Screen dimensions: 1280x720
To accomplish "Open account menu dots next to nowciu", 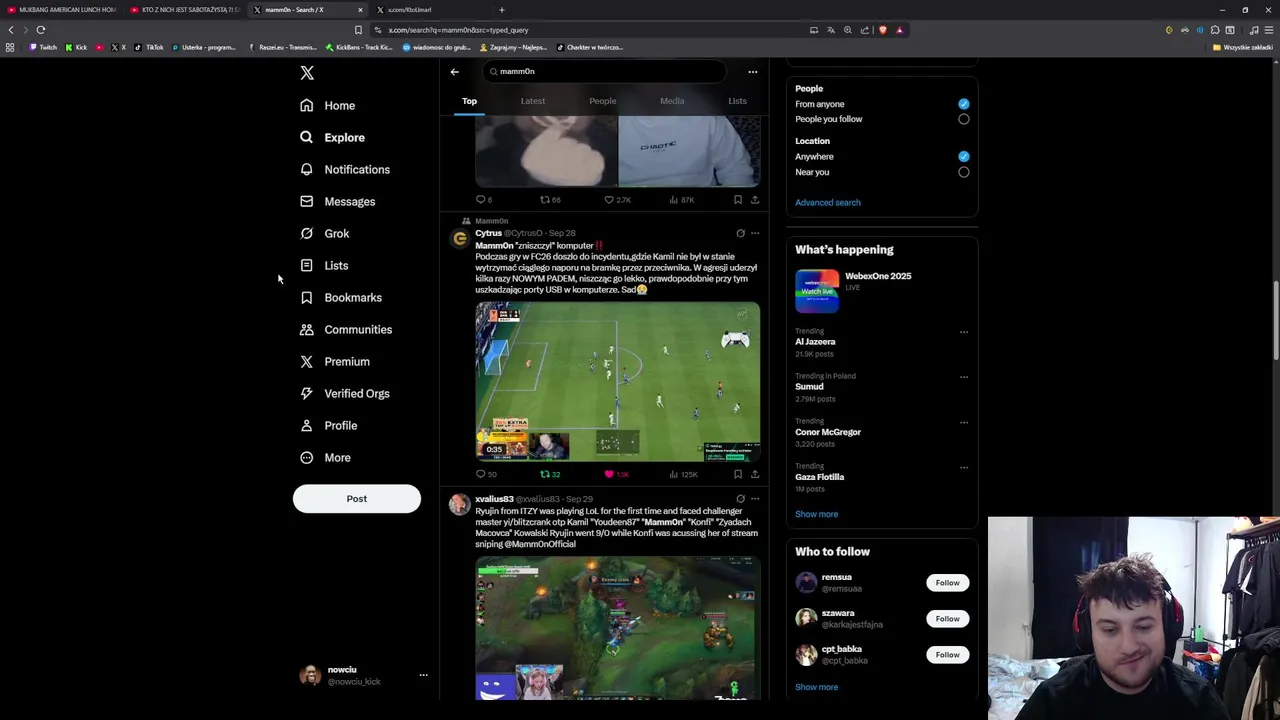I will click(424, 675).
